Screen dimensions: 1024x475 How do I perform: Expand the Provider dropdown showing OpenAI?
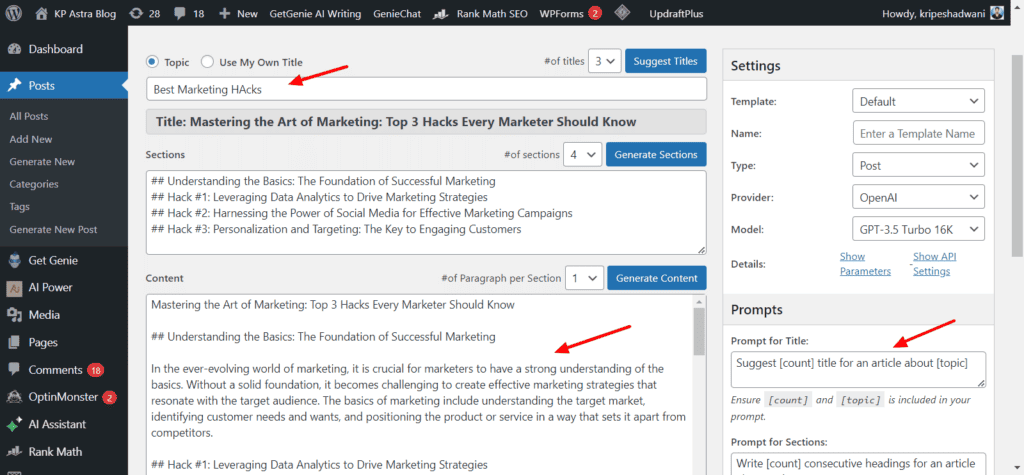click(919, 197)
